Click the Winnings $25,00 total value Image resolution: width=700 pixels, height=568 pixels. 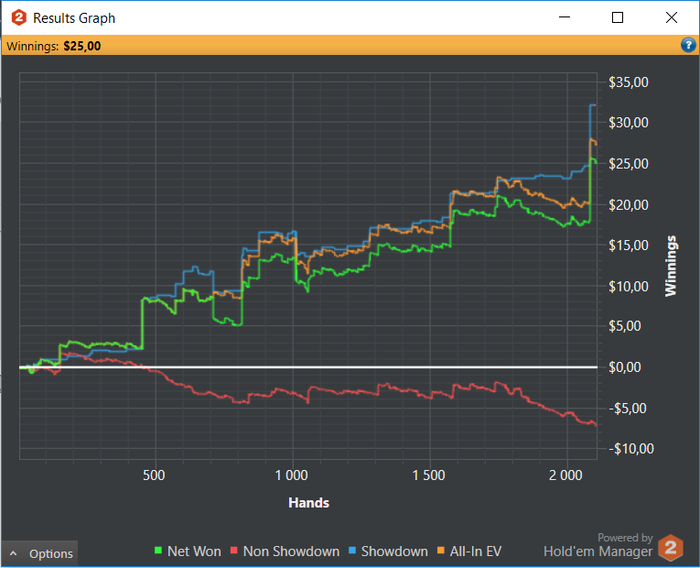82,46
